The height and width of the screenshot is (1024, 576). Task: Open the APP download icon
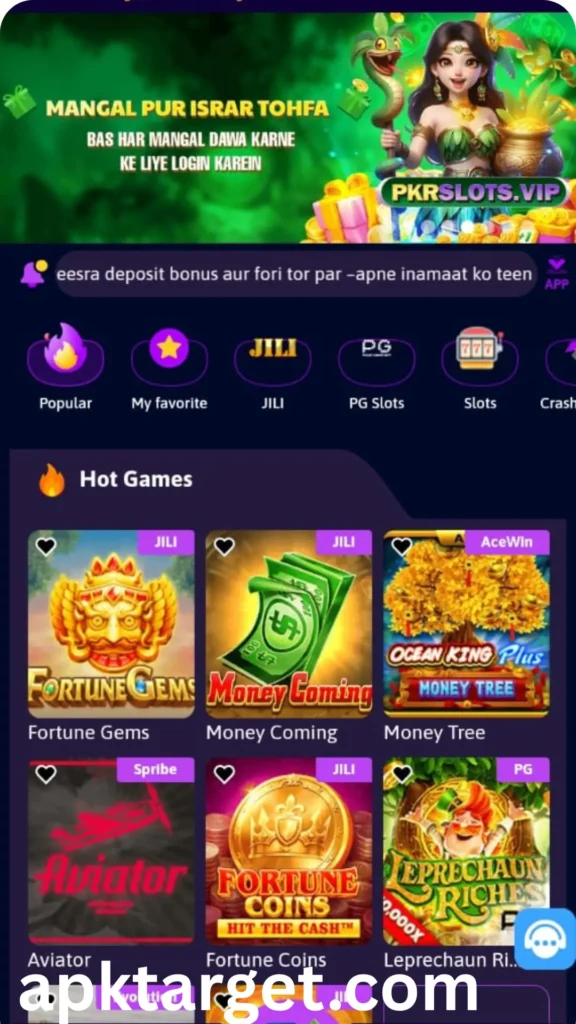pos(556,273)
